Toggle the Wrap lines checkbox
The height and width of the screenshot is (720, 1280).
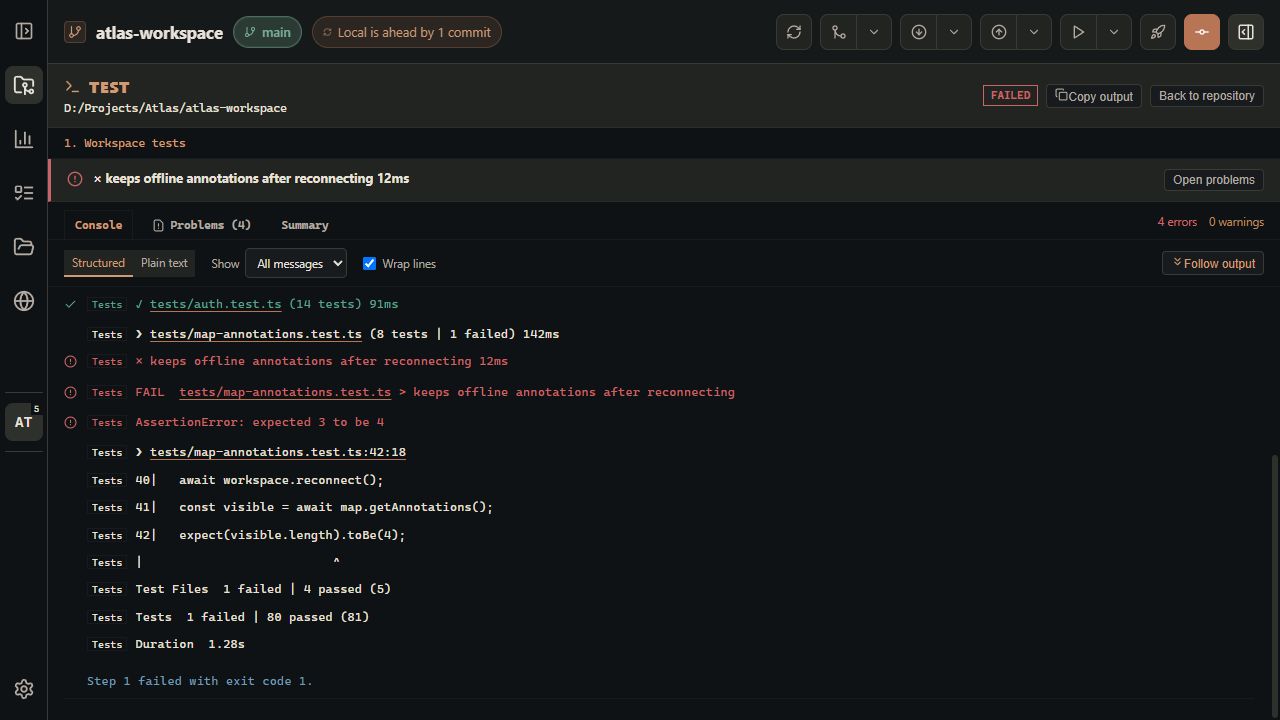369,263
